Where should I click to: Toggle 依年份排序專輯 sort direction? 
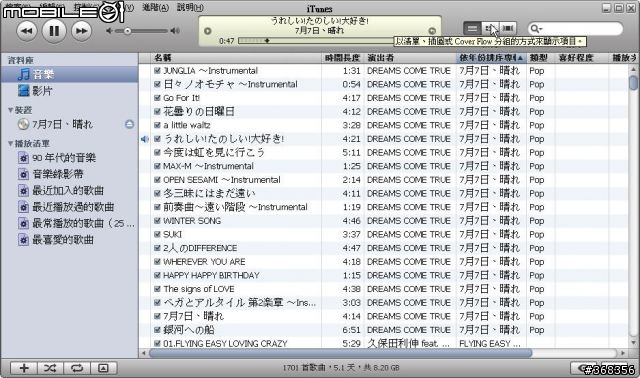point(491,58)
